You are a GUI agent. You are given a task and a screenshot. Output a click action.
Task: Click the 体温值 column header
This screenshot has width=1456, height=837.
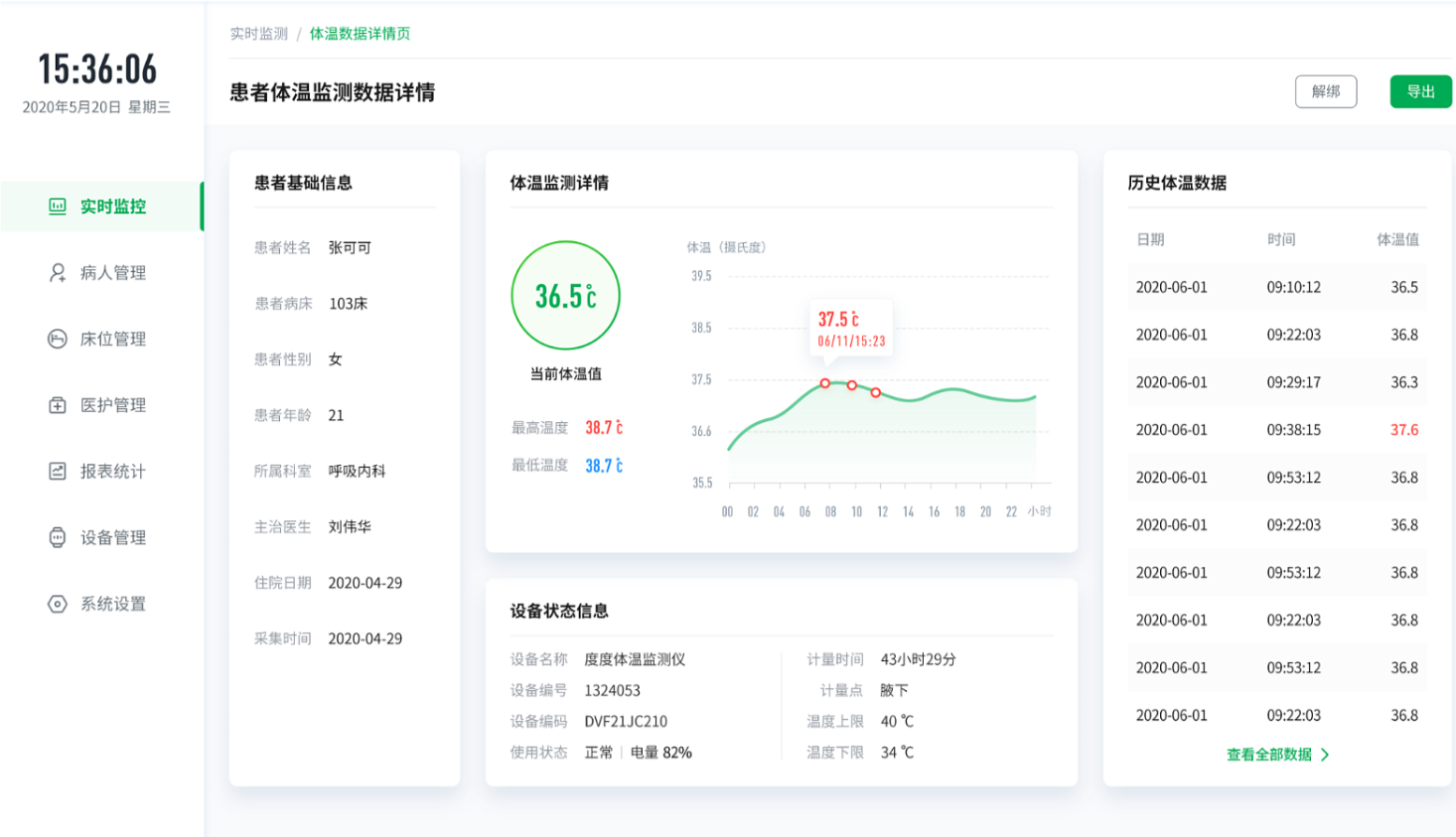pos(1397,239)
